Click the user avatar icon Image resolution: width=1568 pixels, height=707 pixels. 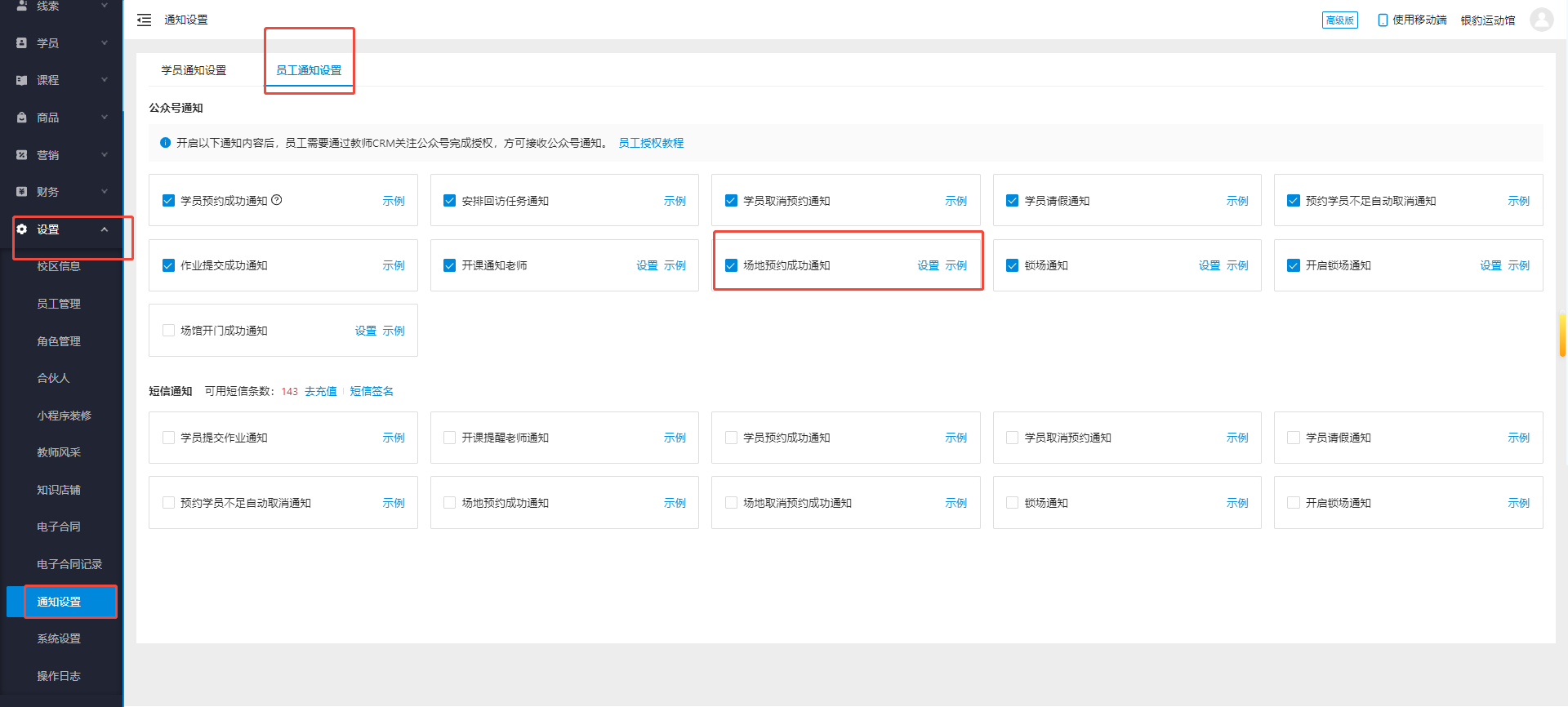(x=1541, y=20)
